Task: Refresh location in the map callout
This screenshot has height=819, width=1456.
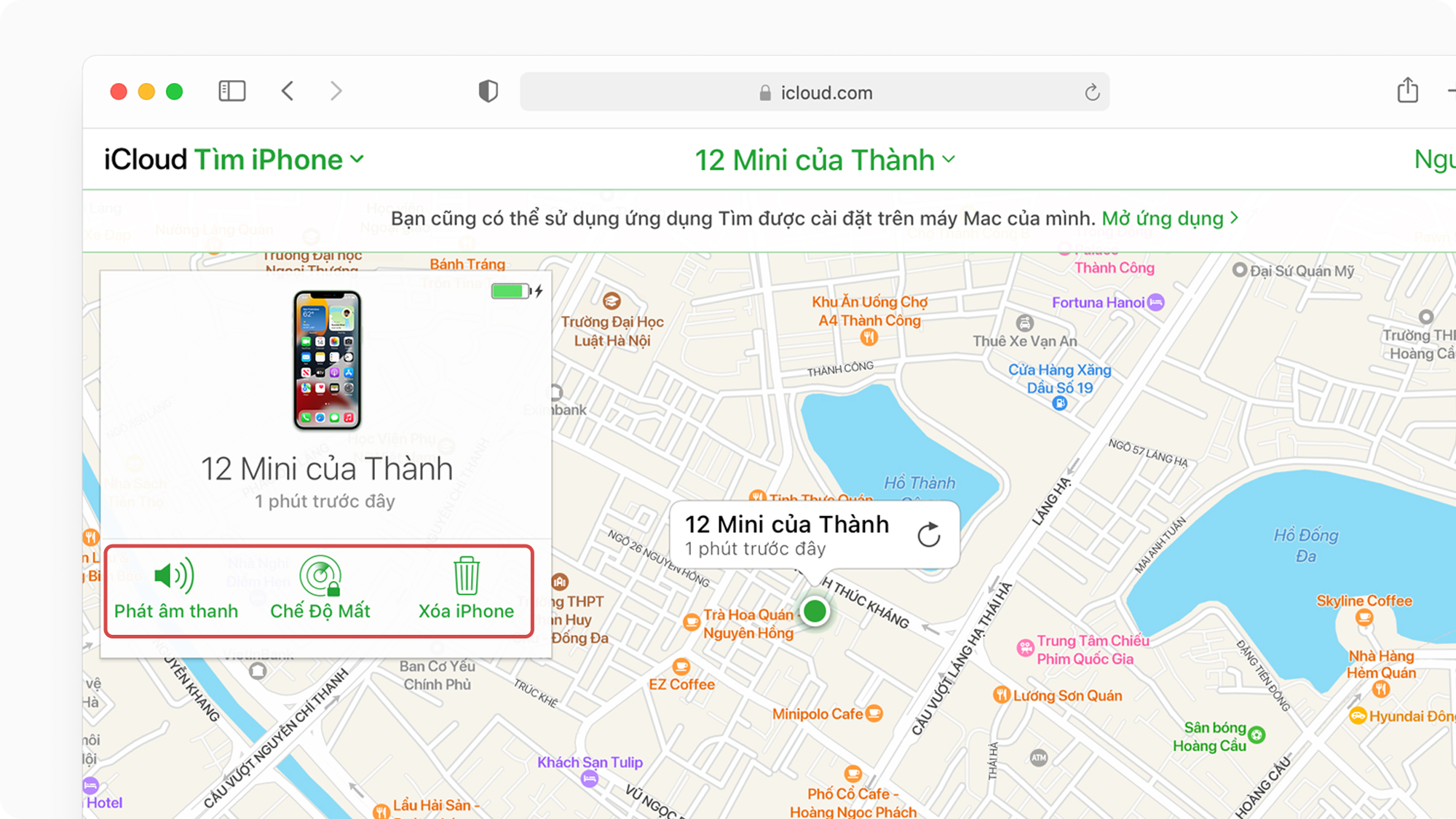Action: pos(929,535)
